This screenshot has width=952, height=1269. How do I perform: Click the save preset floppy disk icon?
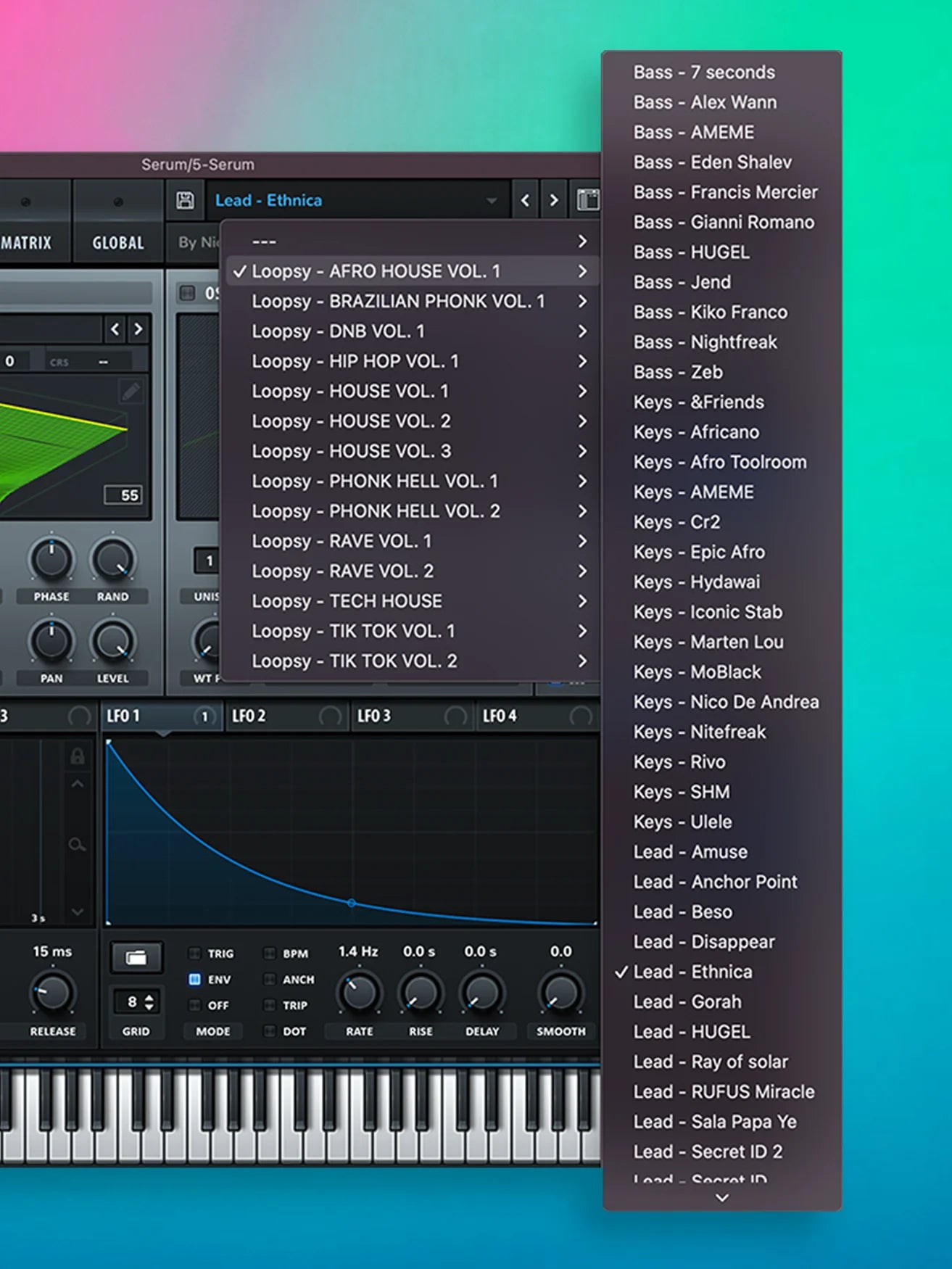tap(185, 200)
